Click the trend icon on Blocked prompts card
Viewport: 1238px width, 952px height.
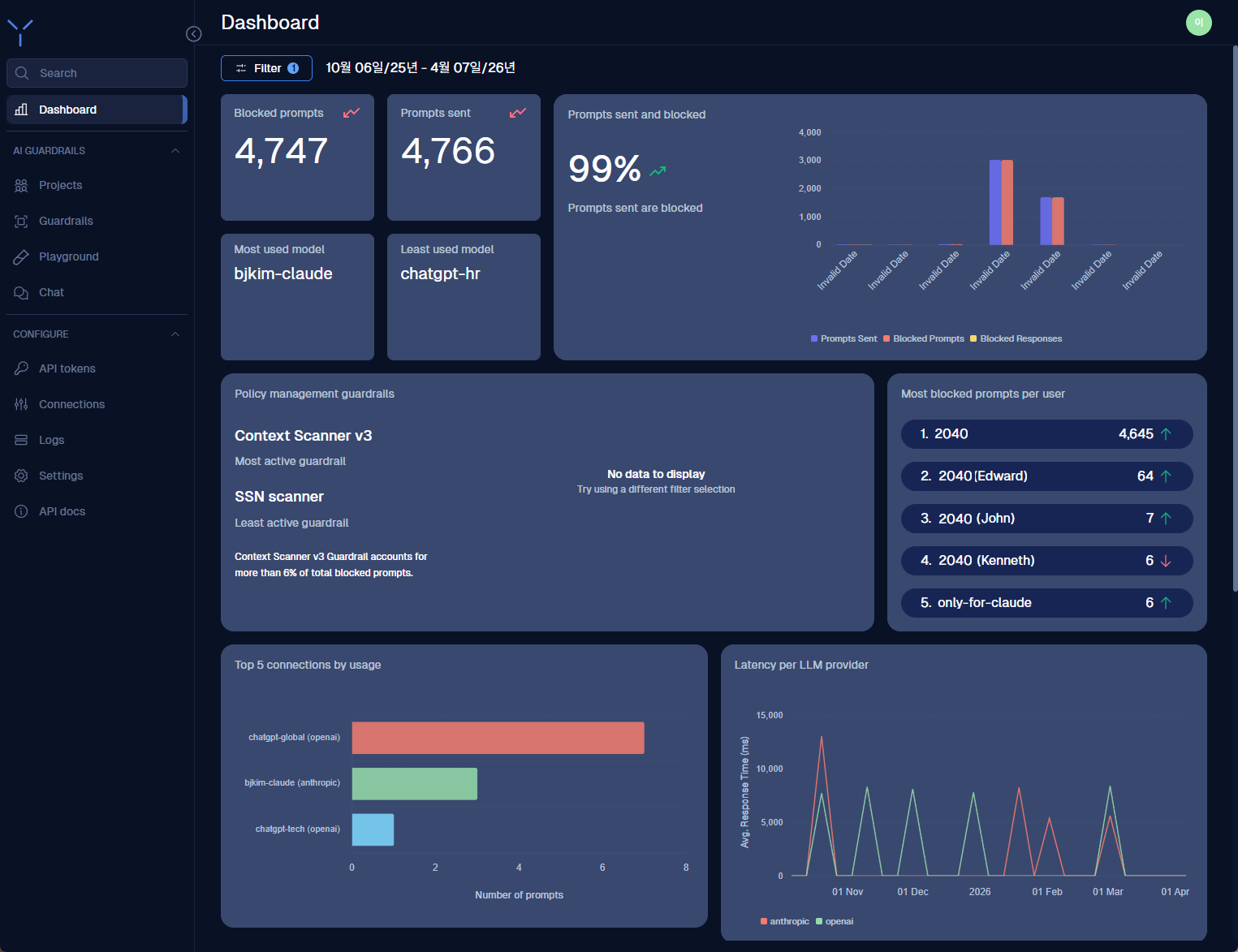click(x=352, y=113)
